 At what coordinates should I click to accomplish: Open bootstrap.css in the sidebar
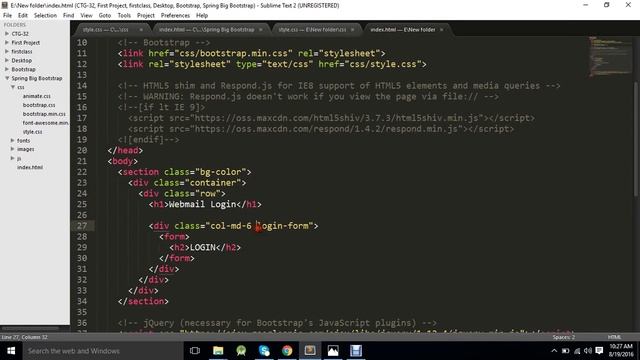click(39, 105)
